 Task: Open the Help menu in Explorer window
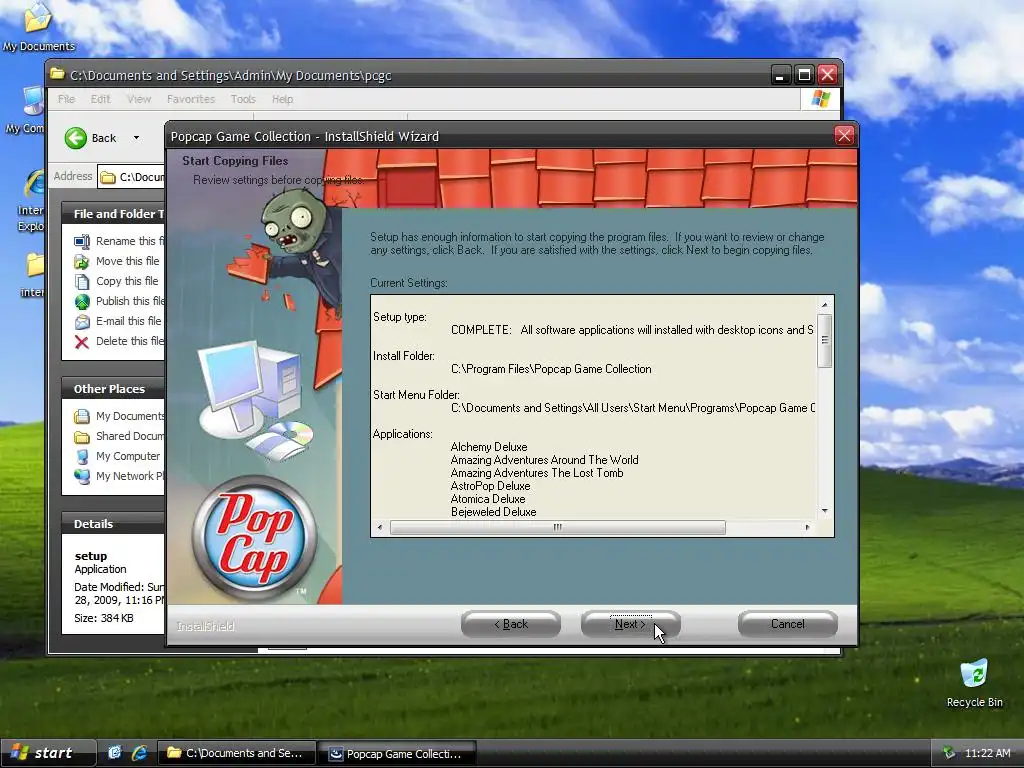click(x=282, y=99)
